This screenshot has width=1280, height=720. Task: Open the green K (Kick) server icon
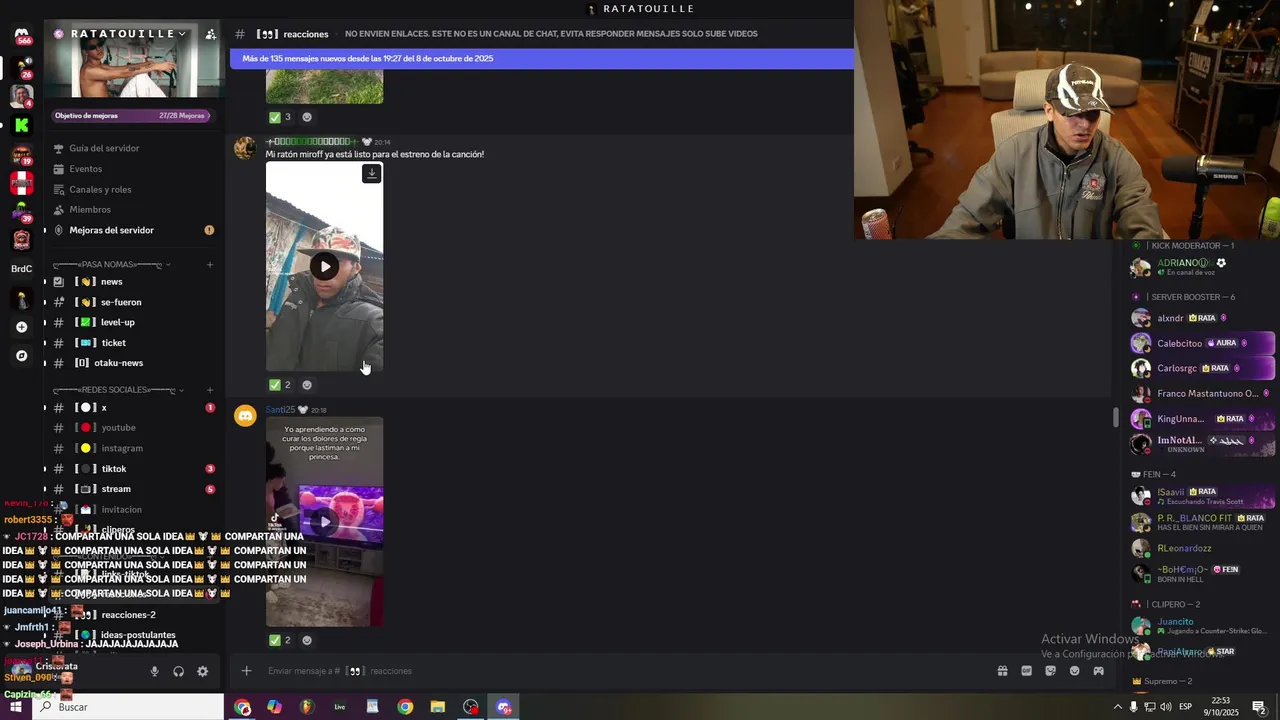pos(21,125)
